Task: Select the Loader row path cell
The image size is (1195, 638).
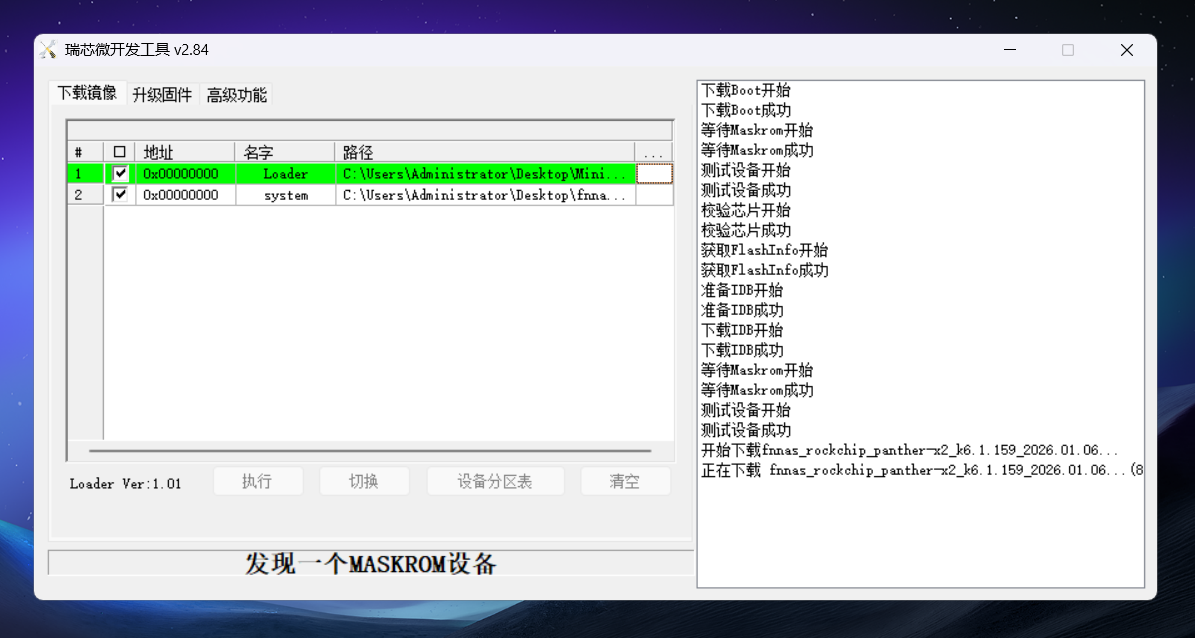Action: click(484, 174)
